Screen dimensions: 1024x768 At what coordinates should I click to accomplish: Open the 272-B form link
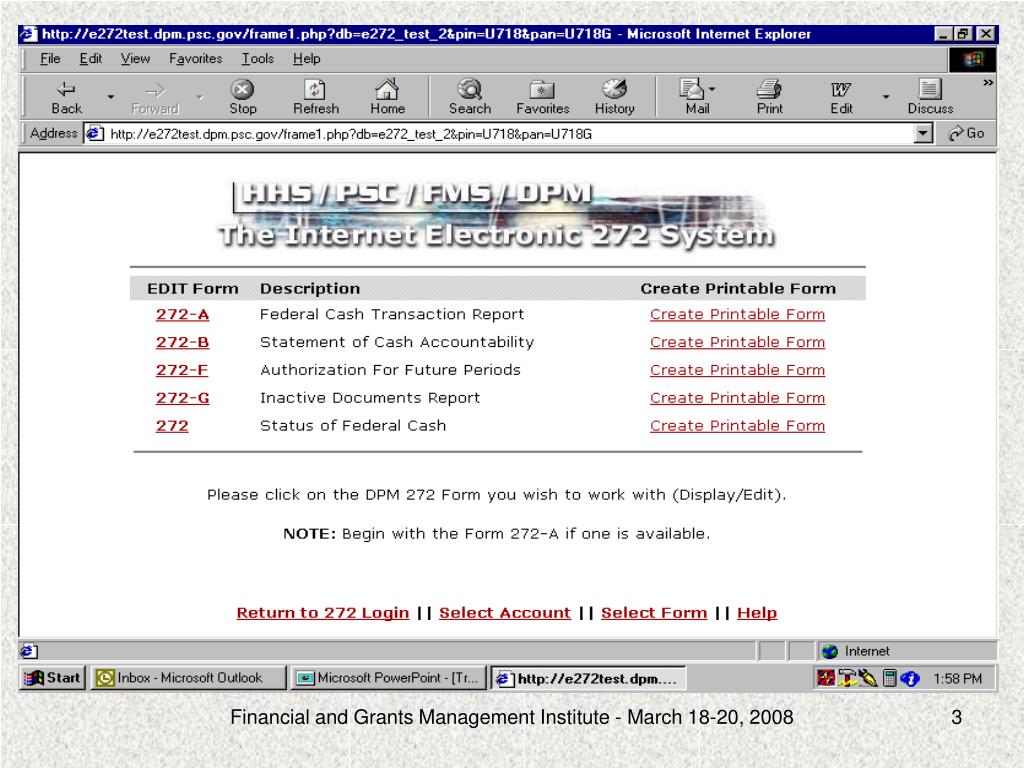[182, 342]
